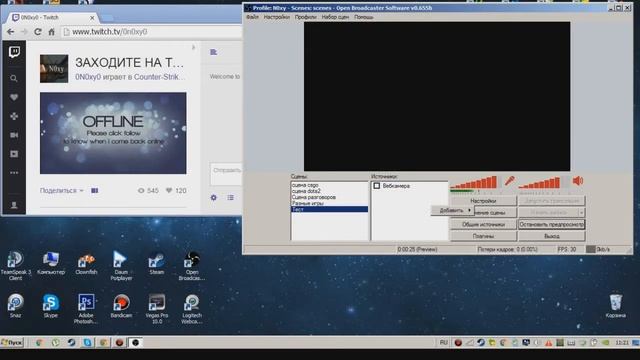640x360 pixels.
Task: Reload the Twitch page
Action: point(38,31)
